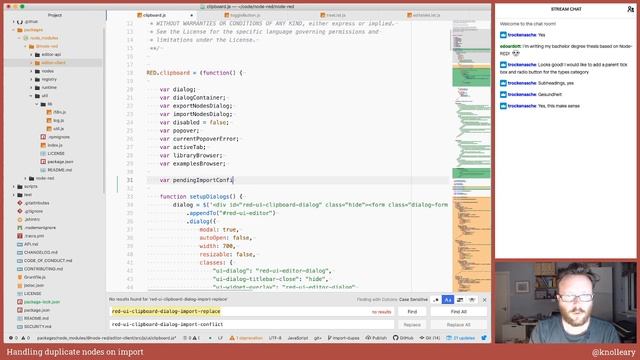Toggle whole word find option
This screenshot has height=360, width=640.
[x=472, y=300]
